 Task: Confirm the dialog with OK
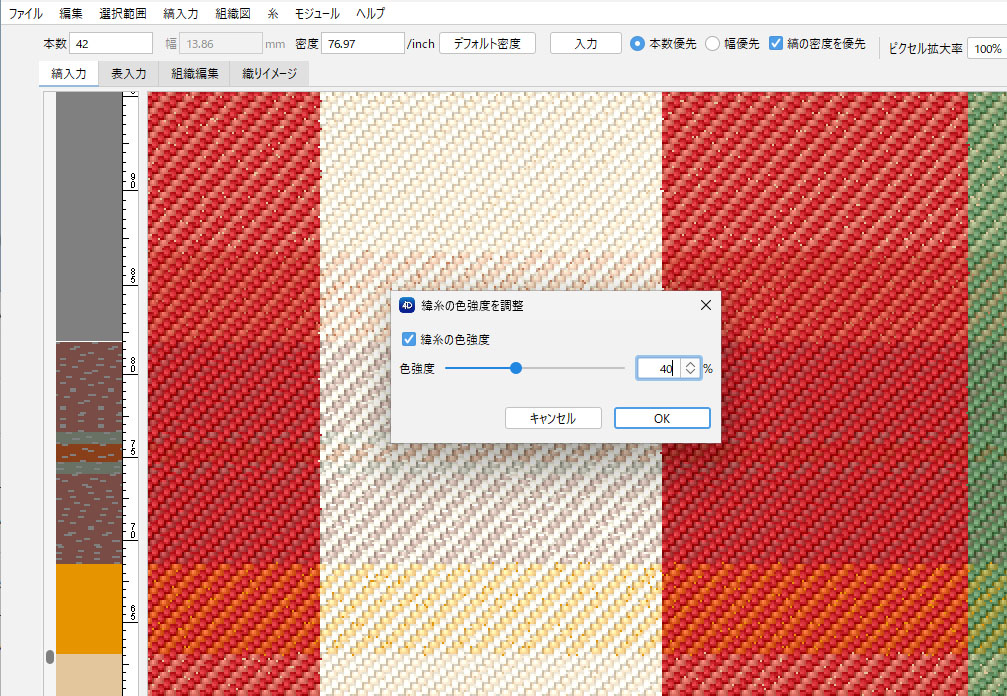click(661, 418)
